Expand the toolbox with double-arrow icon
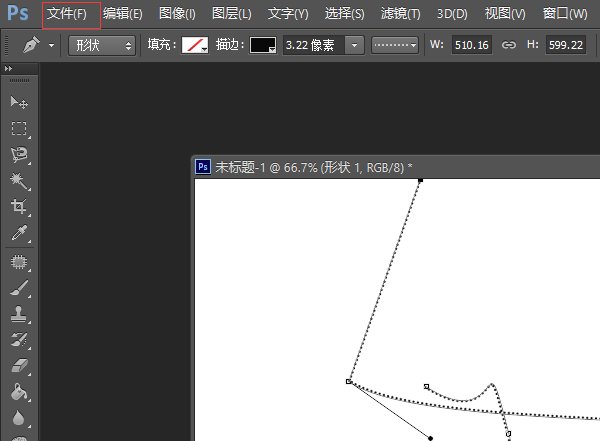The image size is (600, 441). [8, 69]
